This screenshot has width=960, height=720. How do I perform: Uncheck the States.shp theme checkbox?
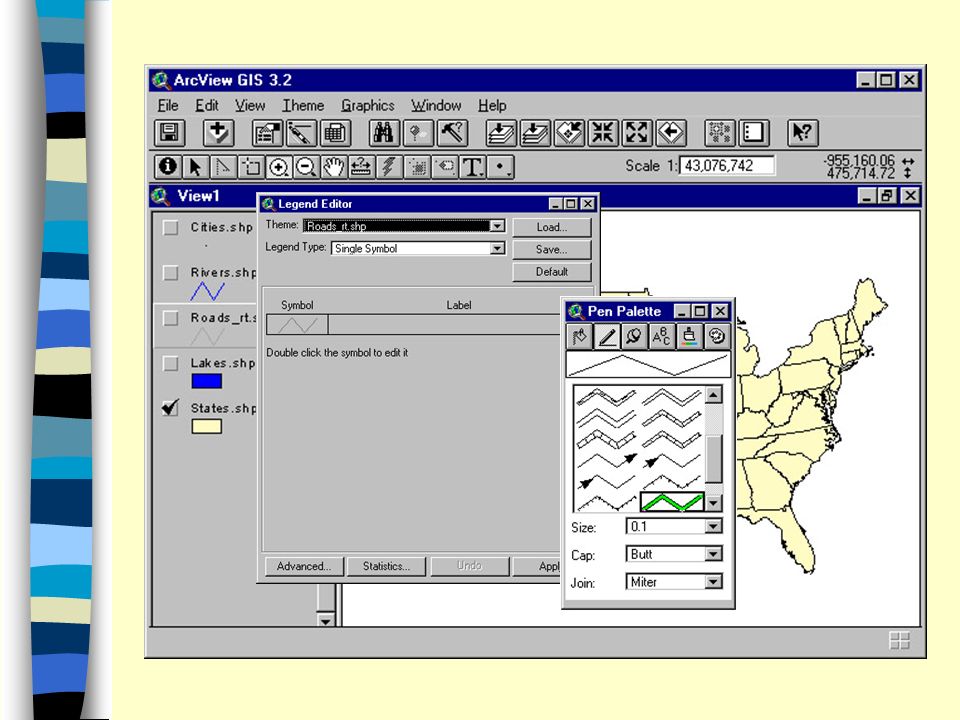coord(171,408)
